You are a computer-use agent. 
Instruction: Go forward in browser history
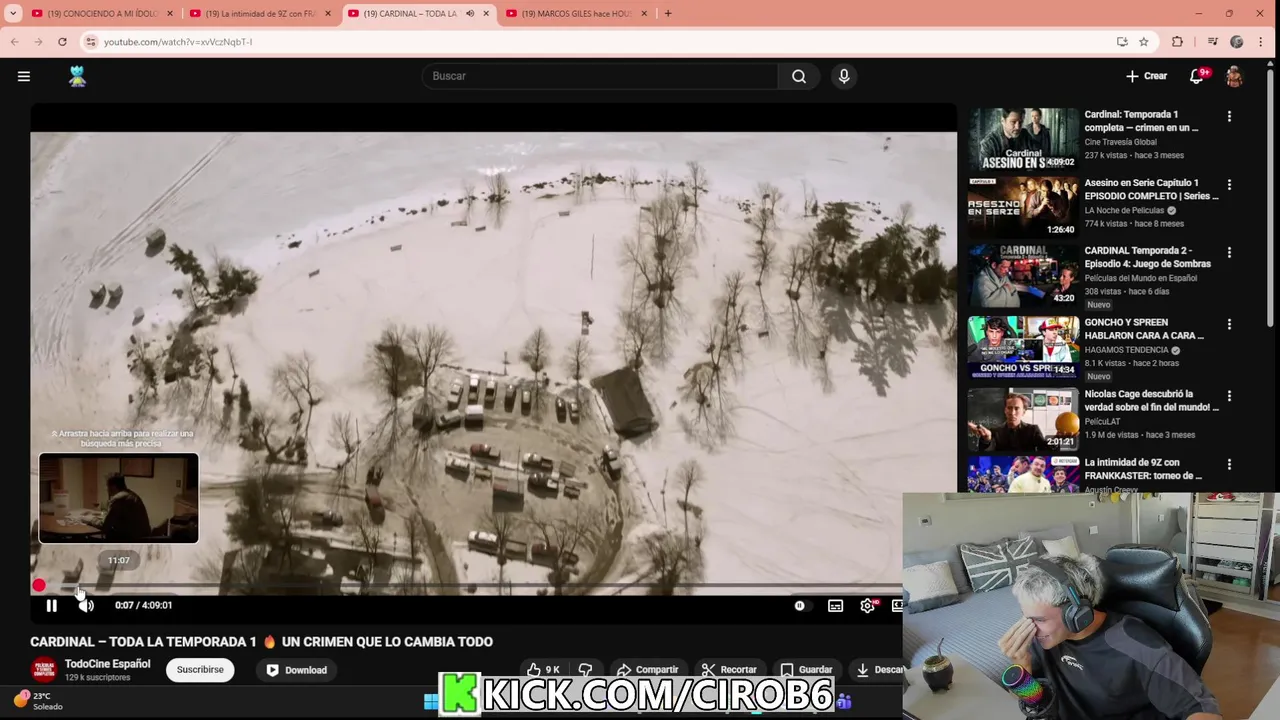tap(38, 42)
